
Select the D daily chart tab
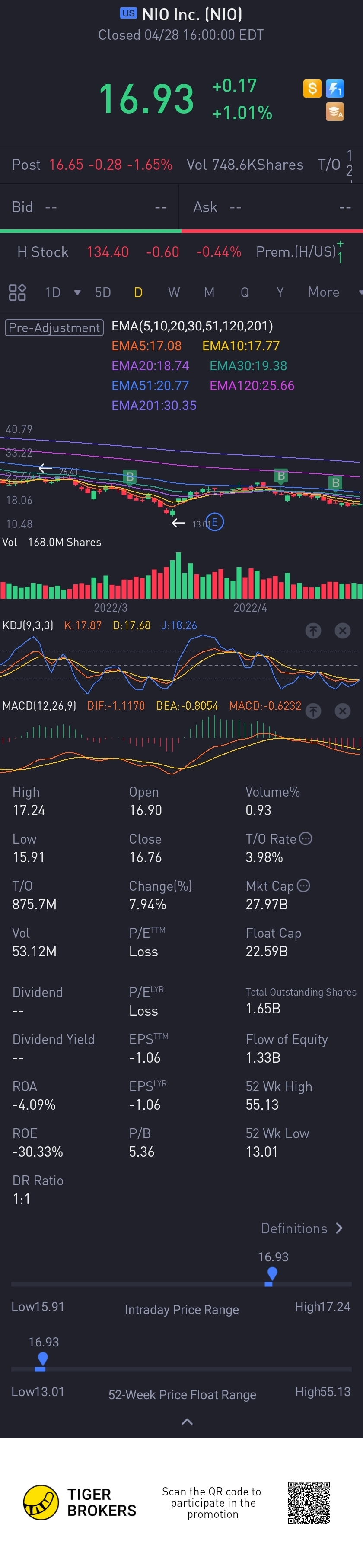tap(138, 293)
